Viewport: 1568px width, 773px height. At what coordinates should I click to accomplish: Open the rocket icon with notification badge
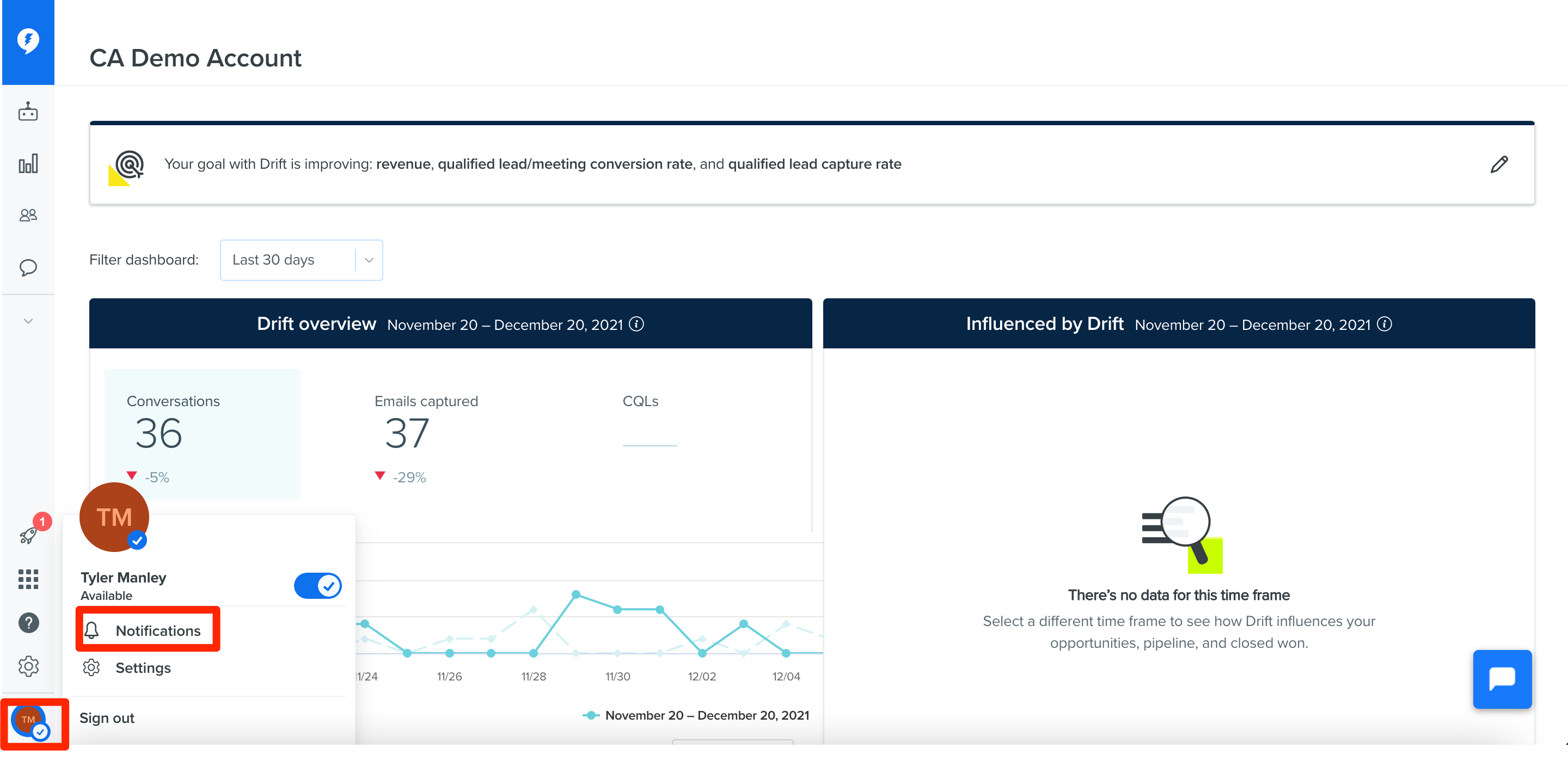[28, 535]
